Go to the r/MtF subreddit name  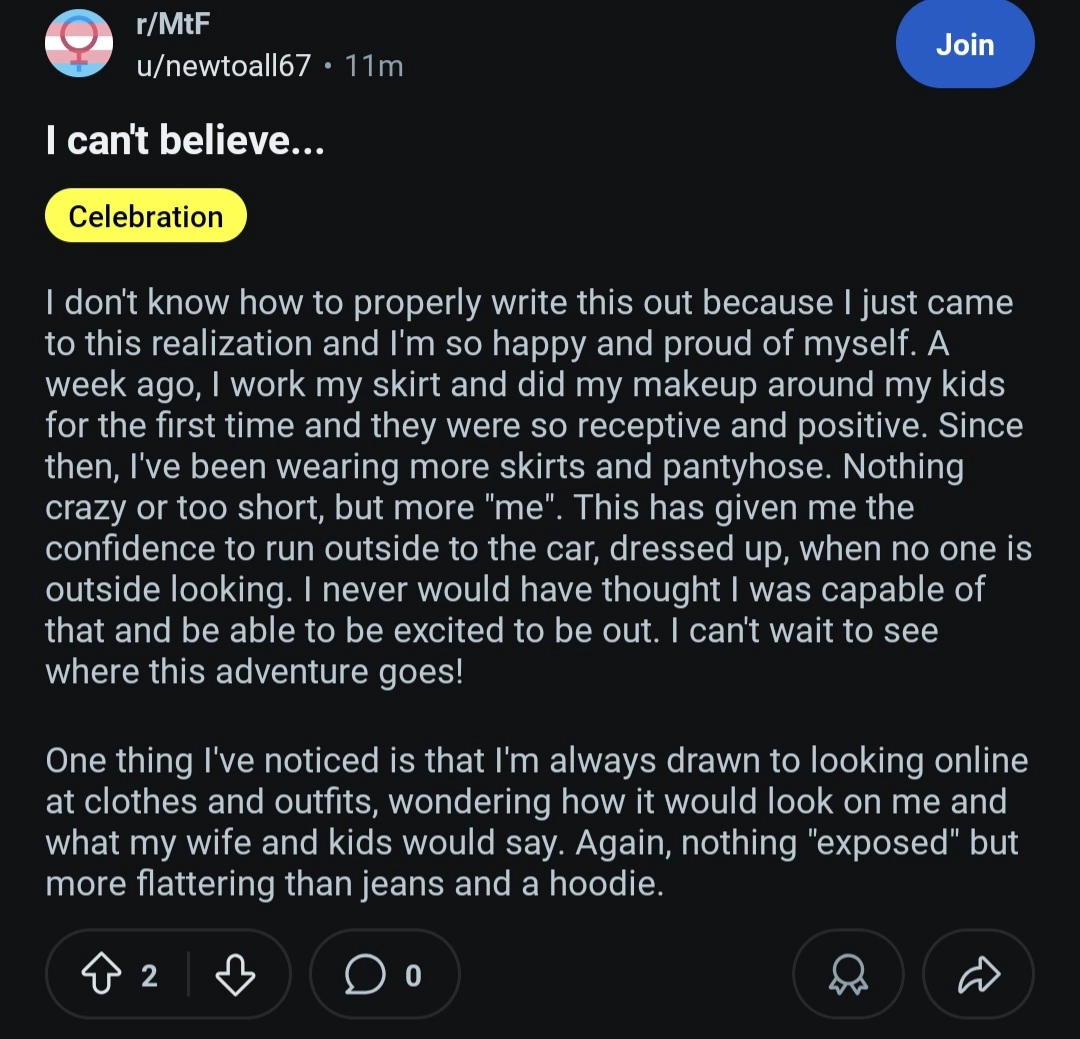tap(173, 25)
